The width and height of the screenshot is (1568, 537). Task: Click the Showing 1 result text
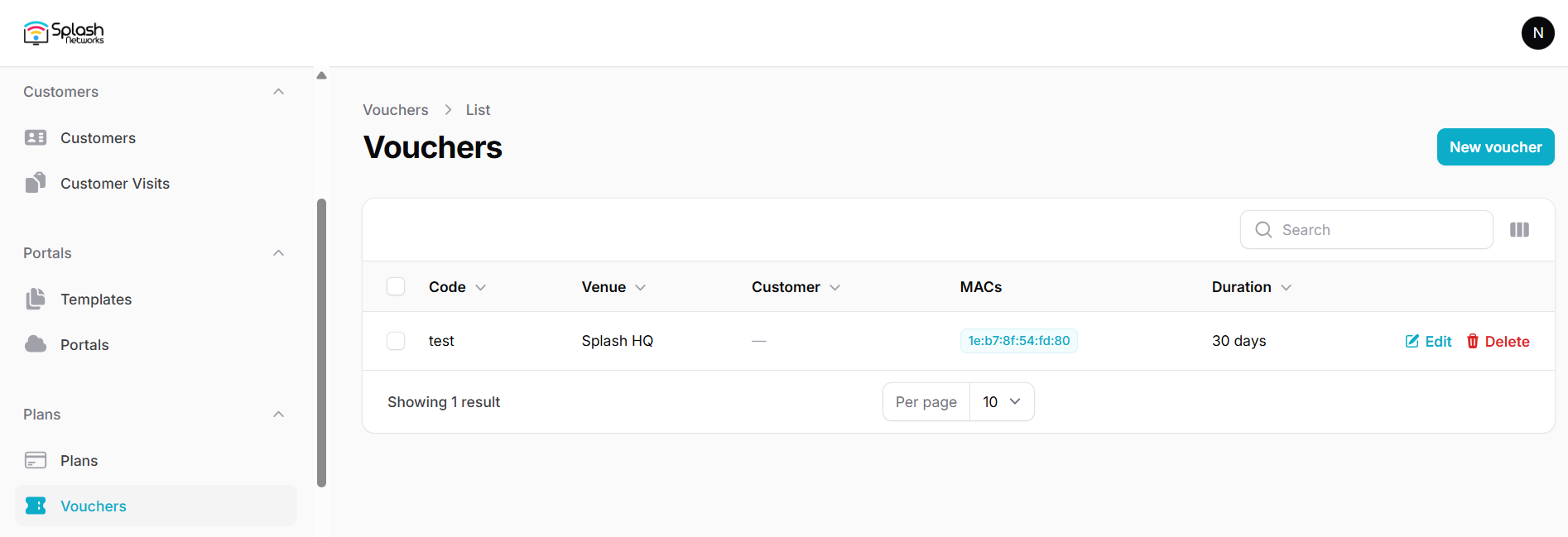coord(444,402)
